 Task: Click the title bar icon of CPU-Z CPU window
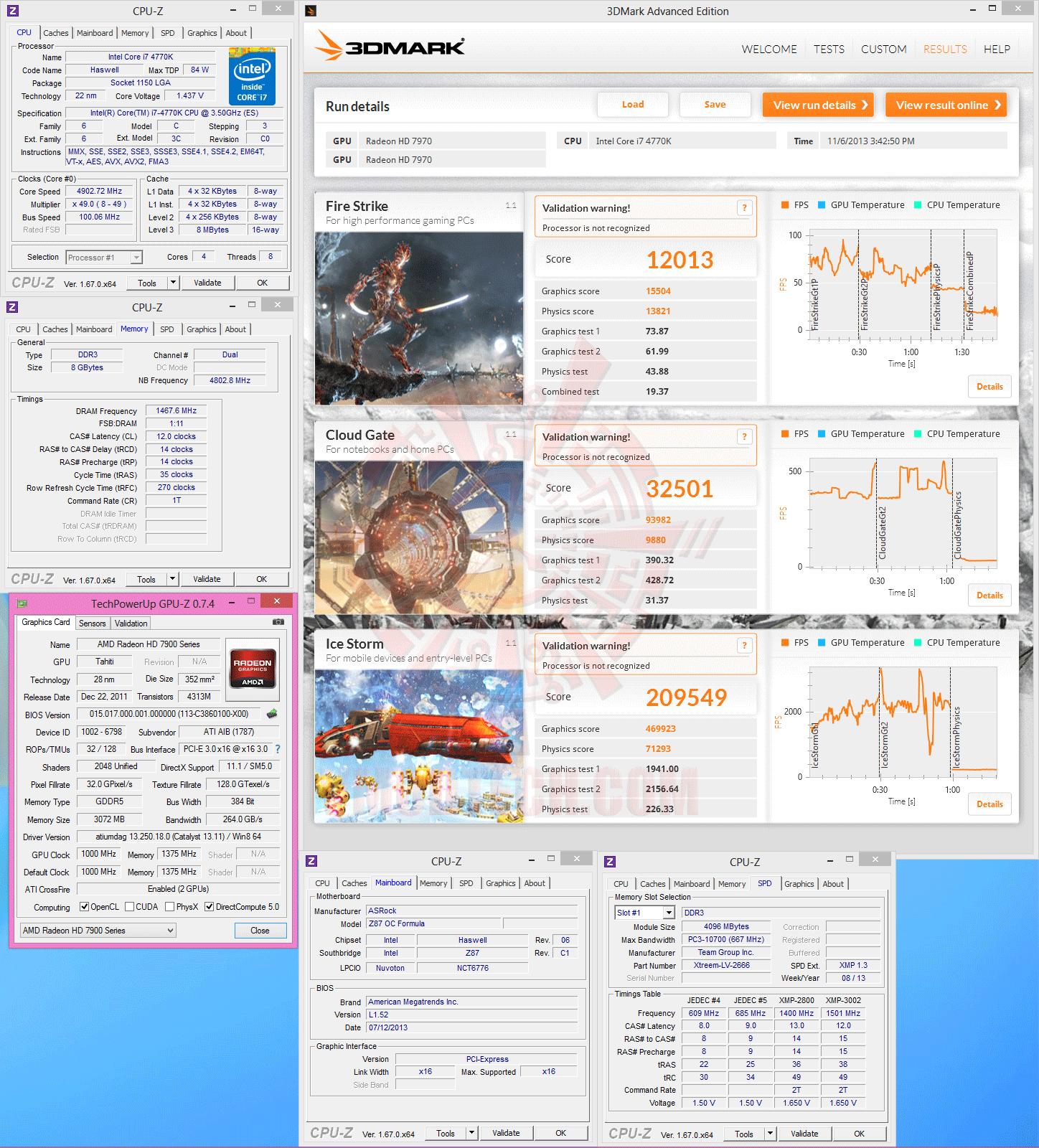tap(12, 11)
